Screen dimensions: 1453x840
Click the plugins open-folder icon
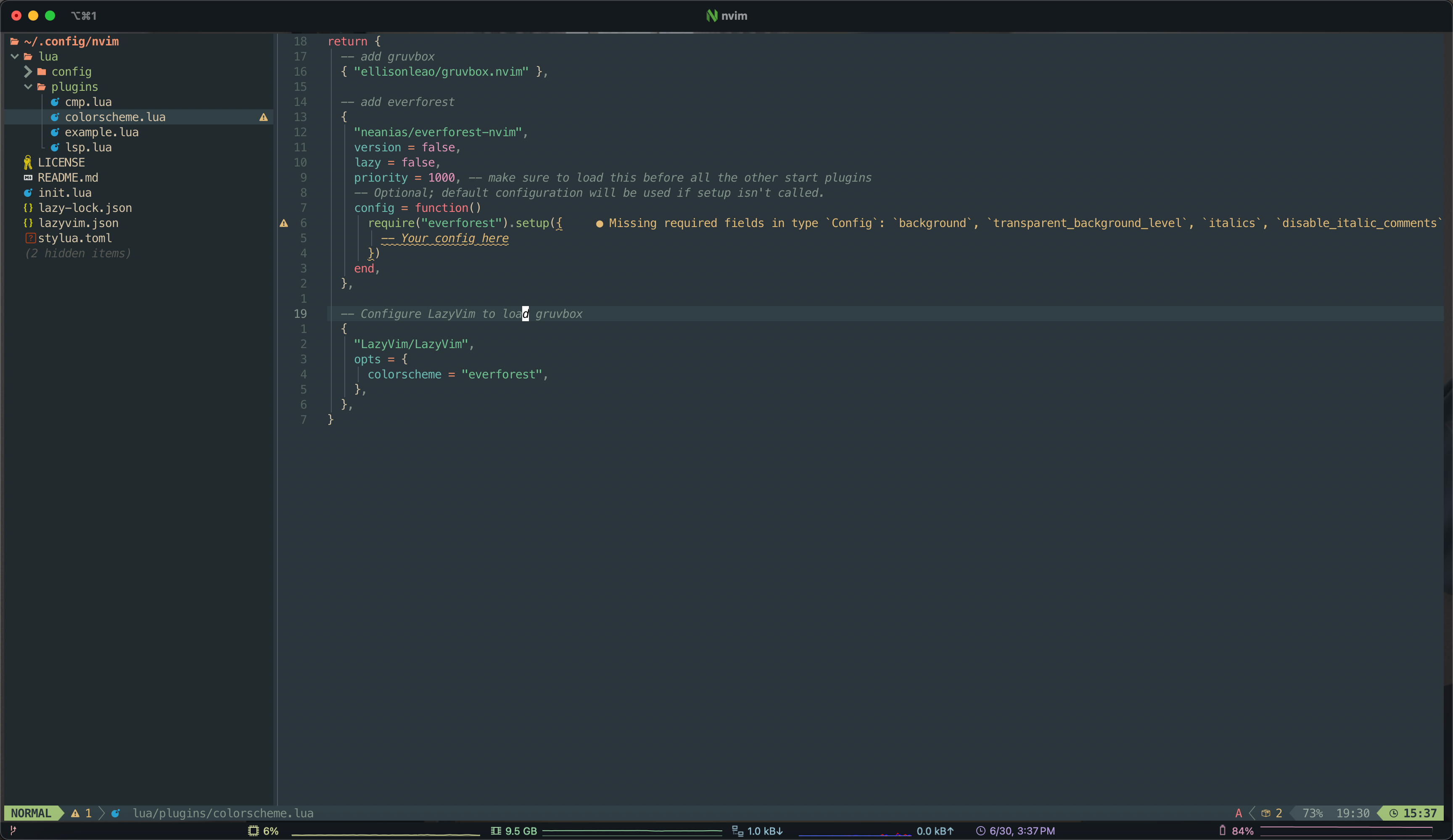point(42,87)
